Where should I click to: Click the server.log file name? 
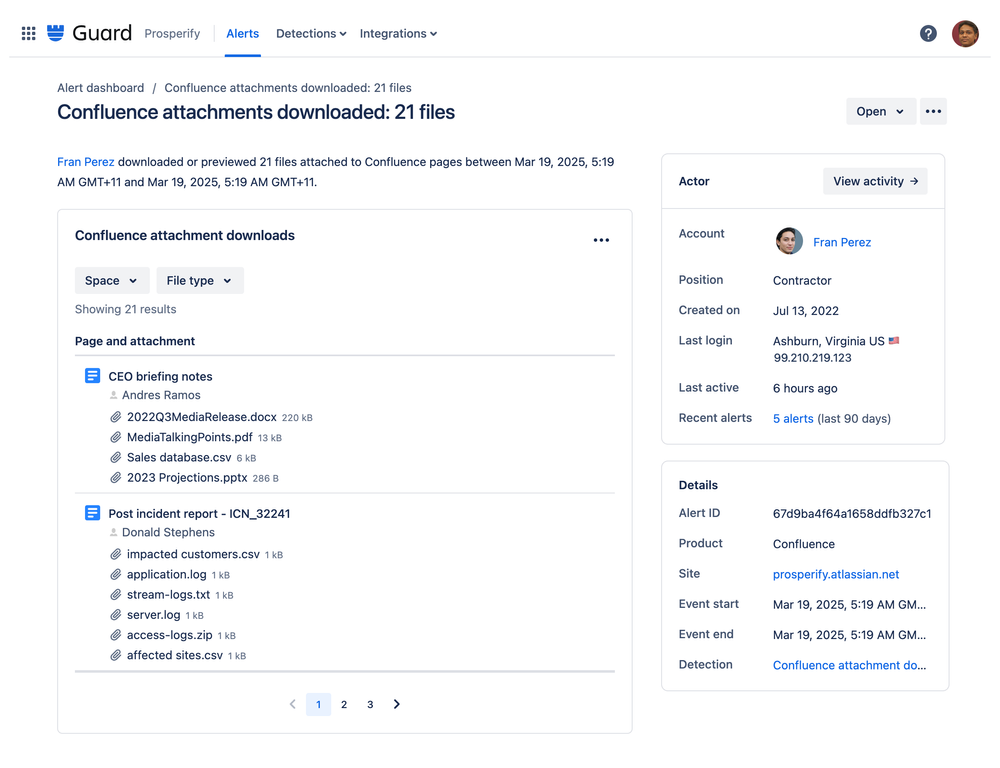click(x=154, y=615)
